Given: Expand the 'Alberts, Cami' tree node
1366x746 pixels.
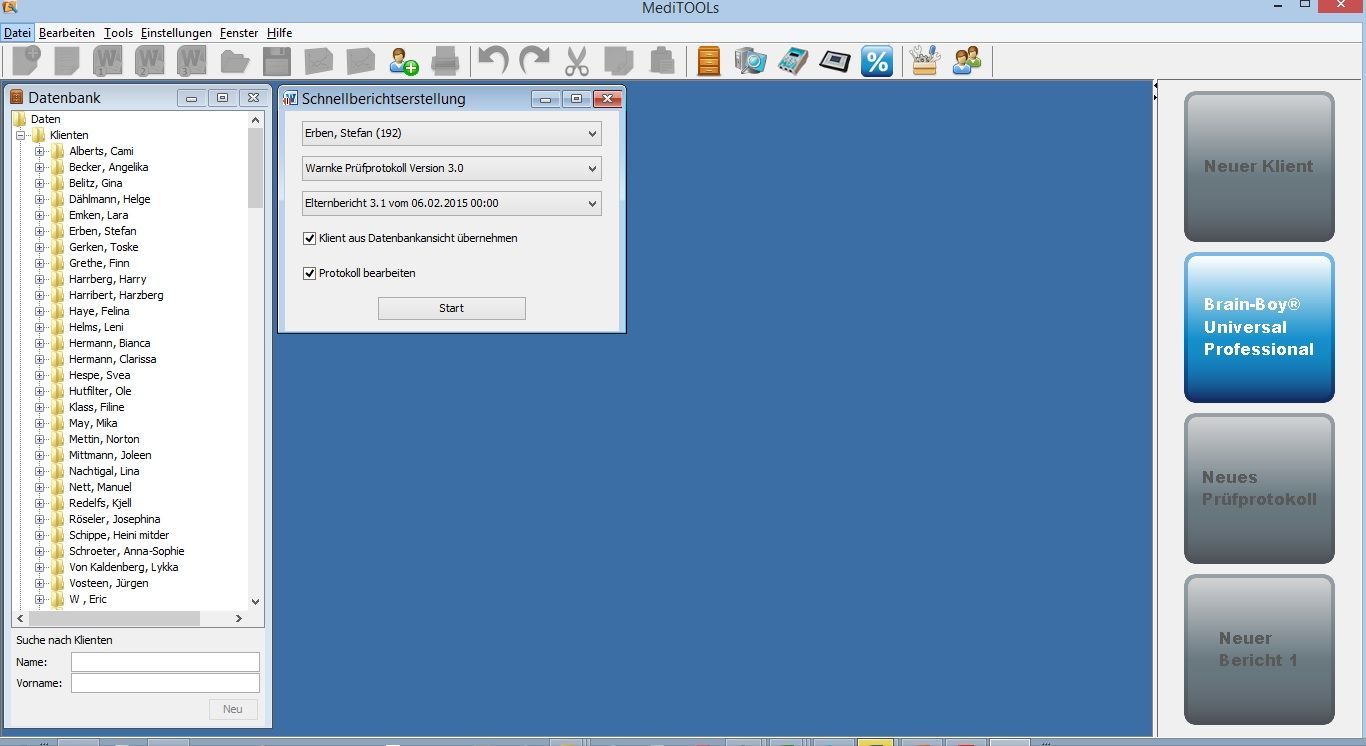Looking at the screenshot, I should click(x=40, y=151).
